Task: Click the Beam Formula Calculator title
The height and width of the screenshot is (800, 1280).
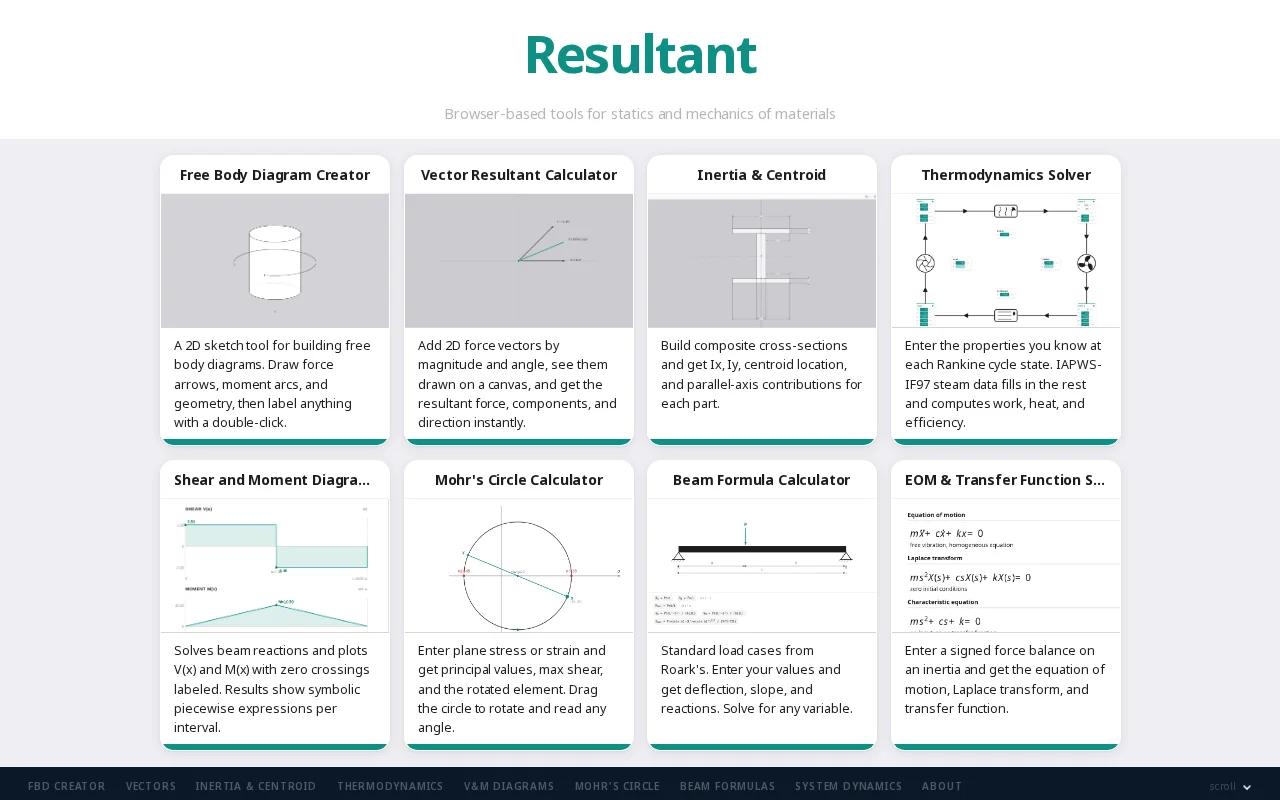Action: click(762, 480)
